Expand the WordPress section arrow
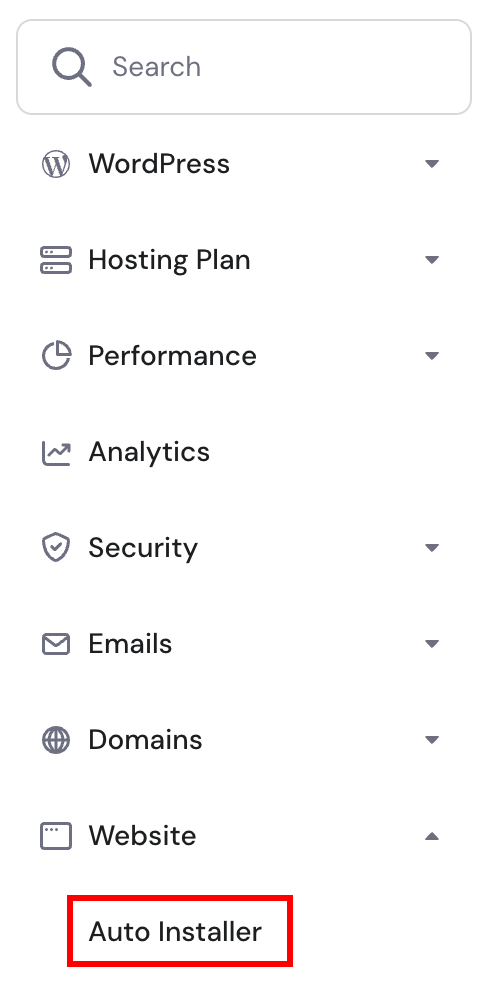 [432, 164]
